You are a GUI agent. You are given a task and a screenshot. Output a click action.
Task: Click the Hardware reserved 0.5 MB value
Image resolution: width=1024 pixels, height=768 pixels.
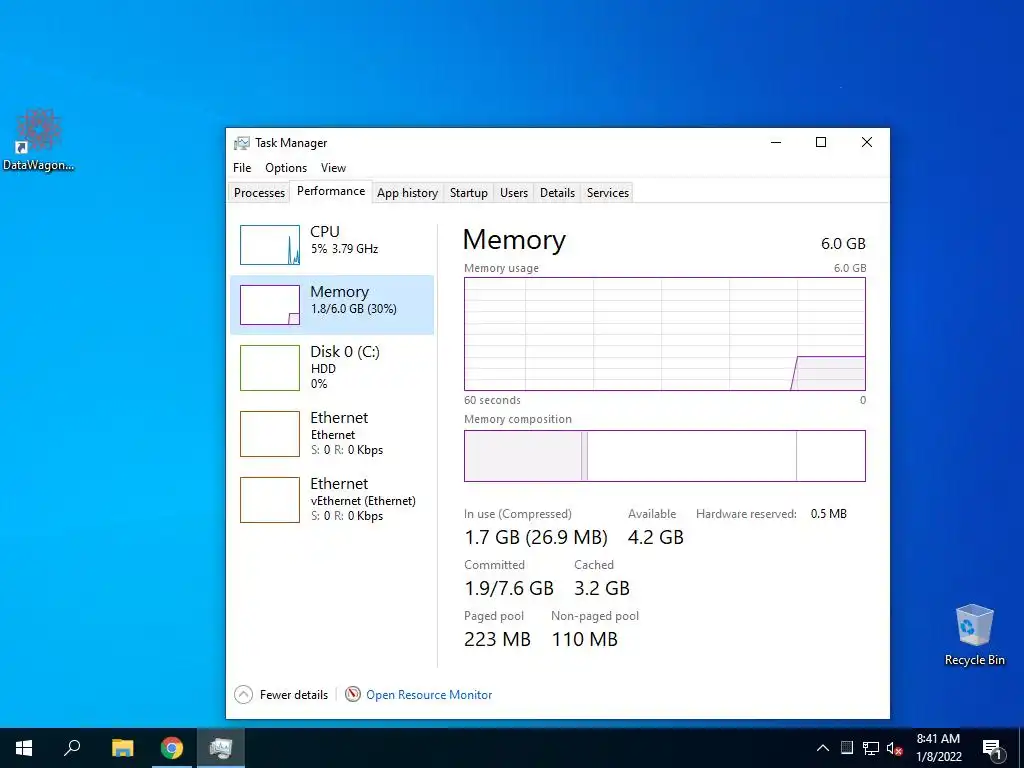[829, 514]
